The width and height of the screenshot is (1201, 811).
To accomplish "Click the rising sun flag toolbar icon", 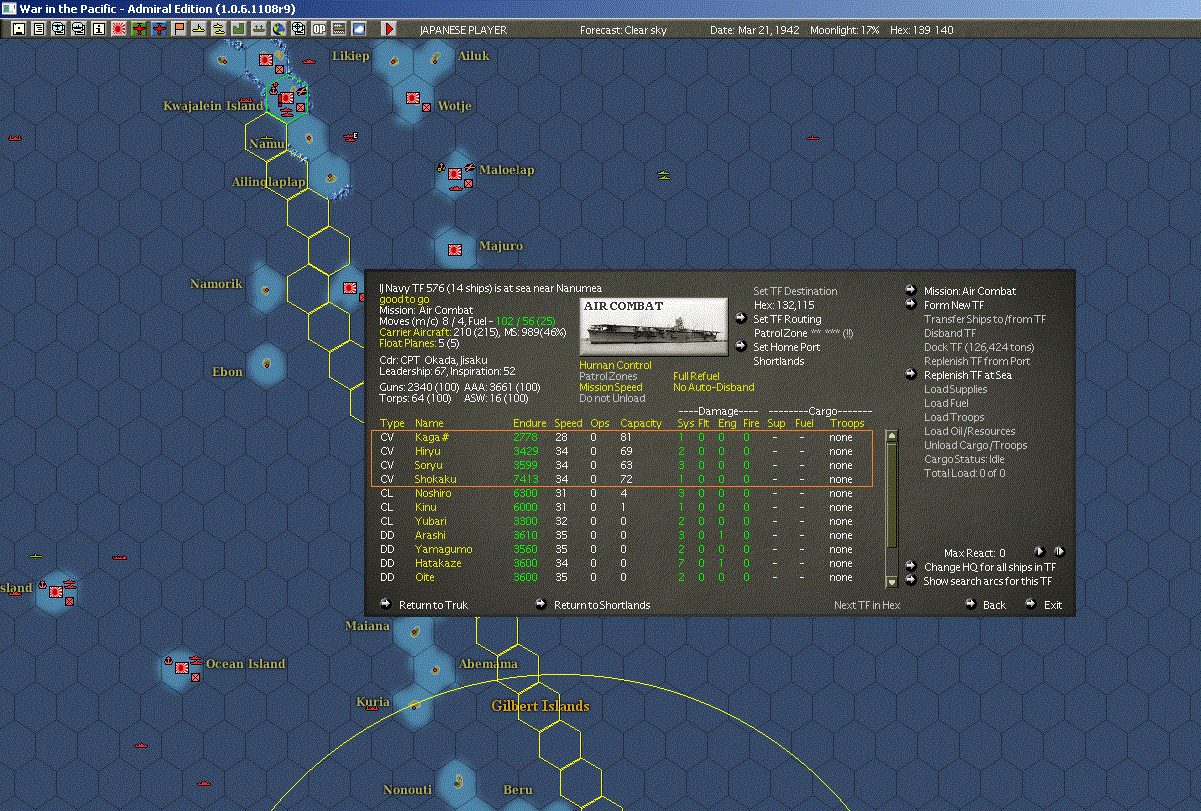I will 118,29.
